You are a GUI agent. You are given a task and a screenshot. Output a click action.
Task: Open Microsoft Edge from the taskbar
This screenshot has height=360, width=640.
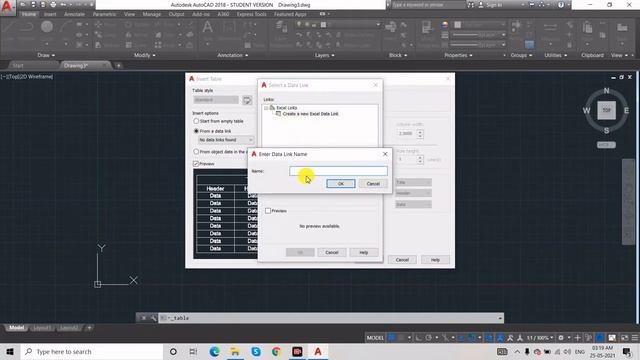(x=214, y=351)
